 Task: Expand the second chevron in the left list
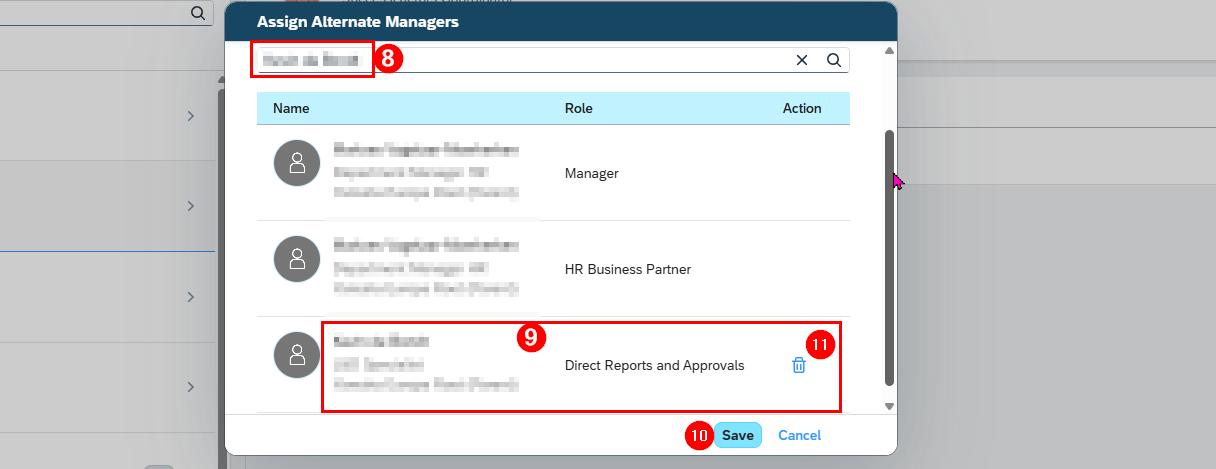coord(190,206)
